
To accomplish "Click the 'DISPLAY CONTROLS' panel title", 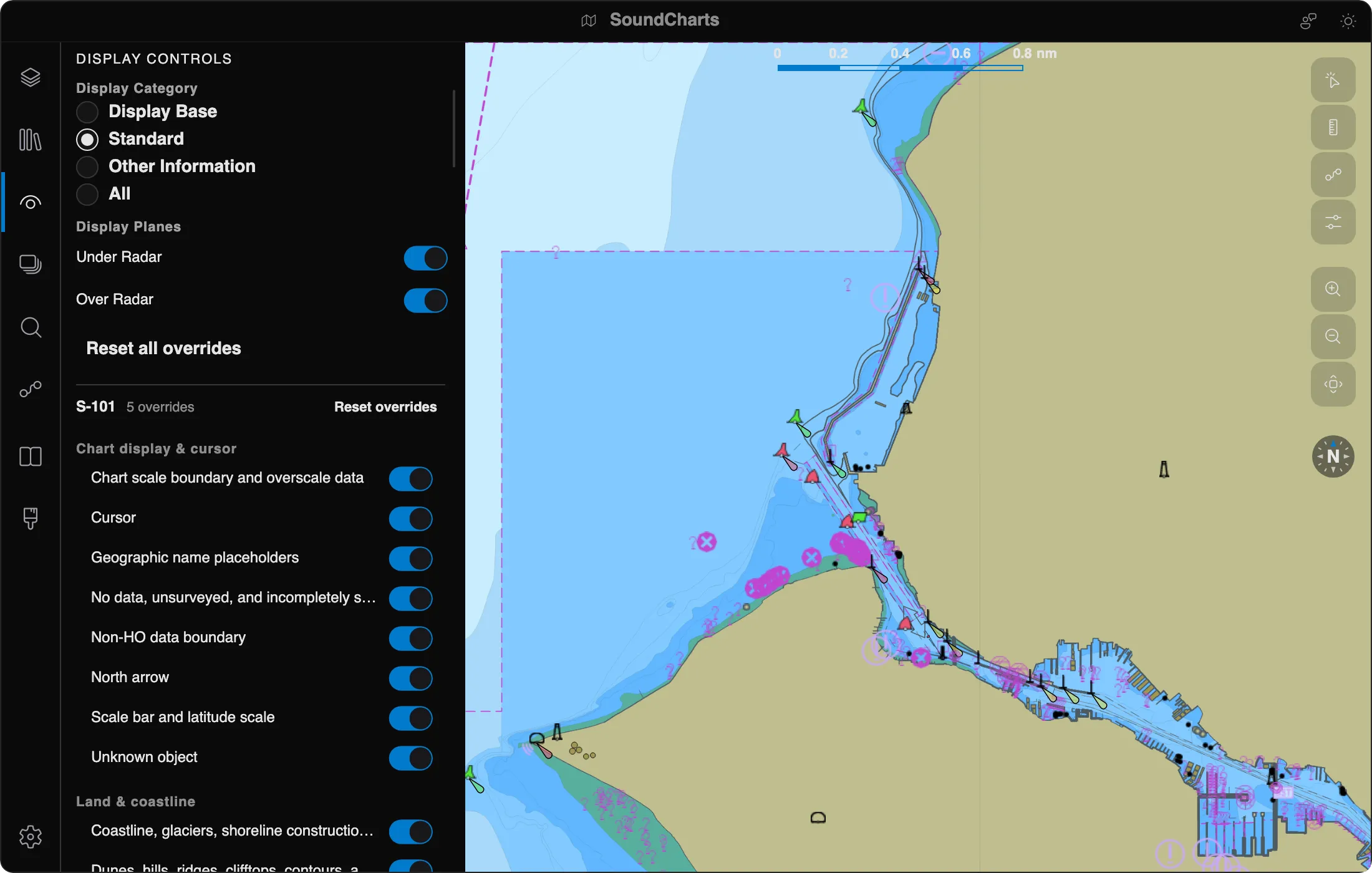I will [154, 59].
